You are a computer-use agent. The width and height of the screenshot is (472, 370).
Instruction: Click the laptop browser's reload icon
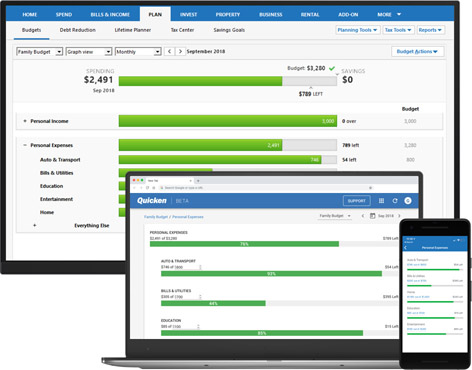147,188
